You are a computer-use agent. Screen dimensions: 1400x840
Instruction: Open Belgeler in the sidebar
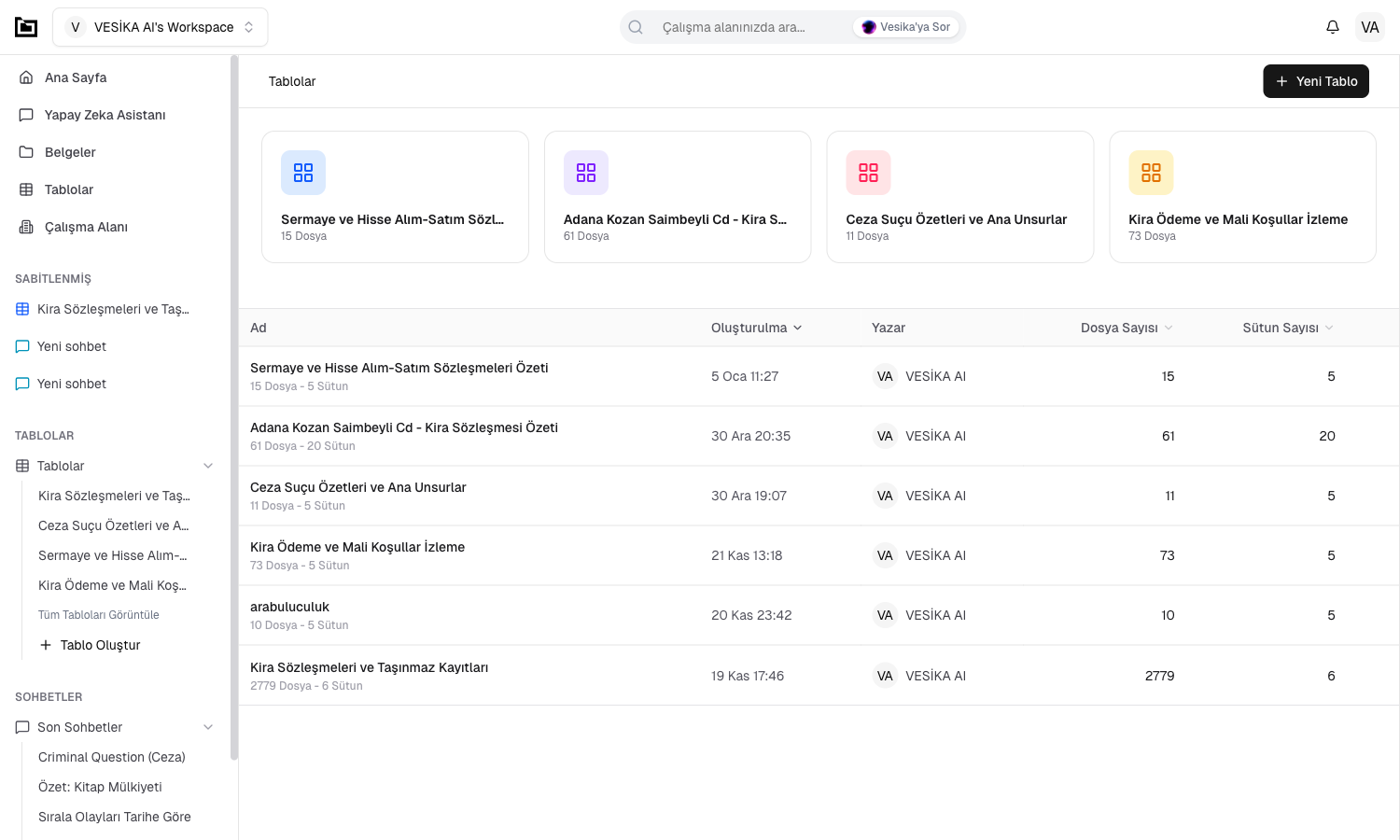[70, 152]
